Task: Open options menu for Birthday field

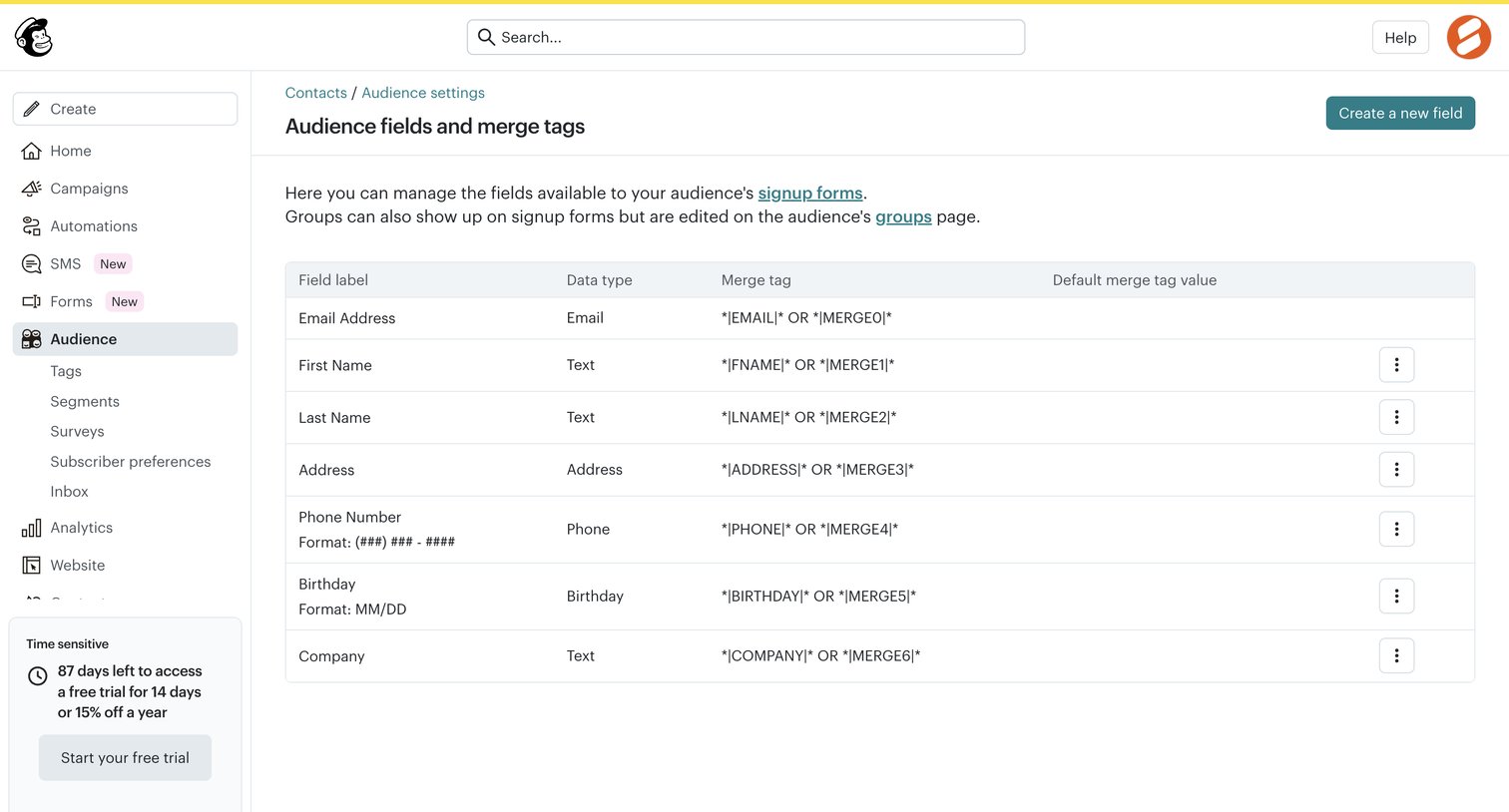Action: pyautogui.click(x=1396, y=596)
